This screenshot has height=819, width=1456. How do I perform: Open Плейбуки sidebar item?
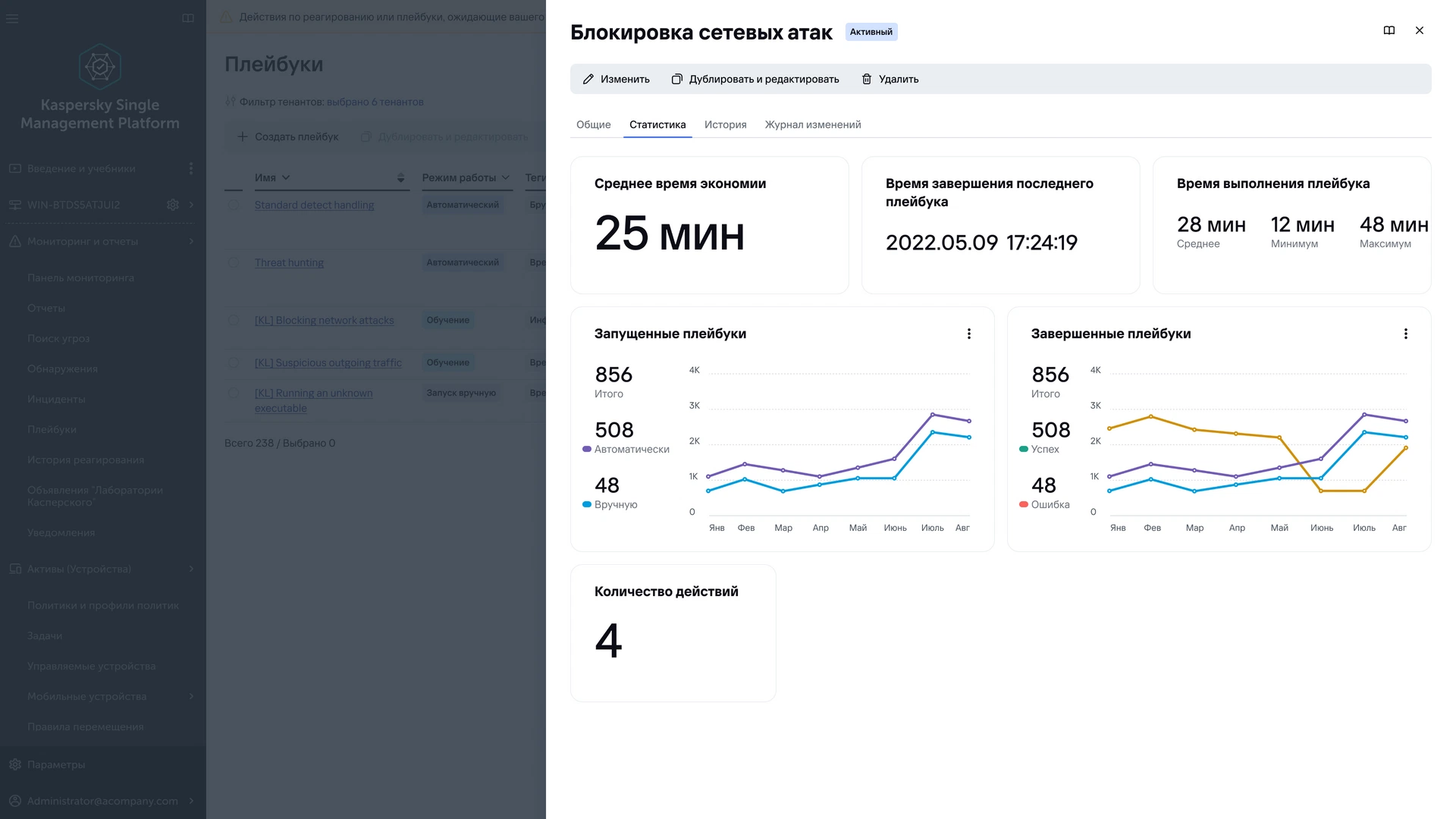point(52,429)
